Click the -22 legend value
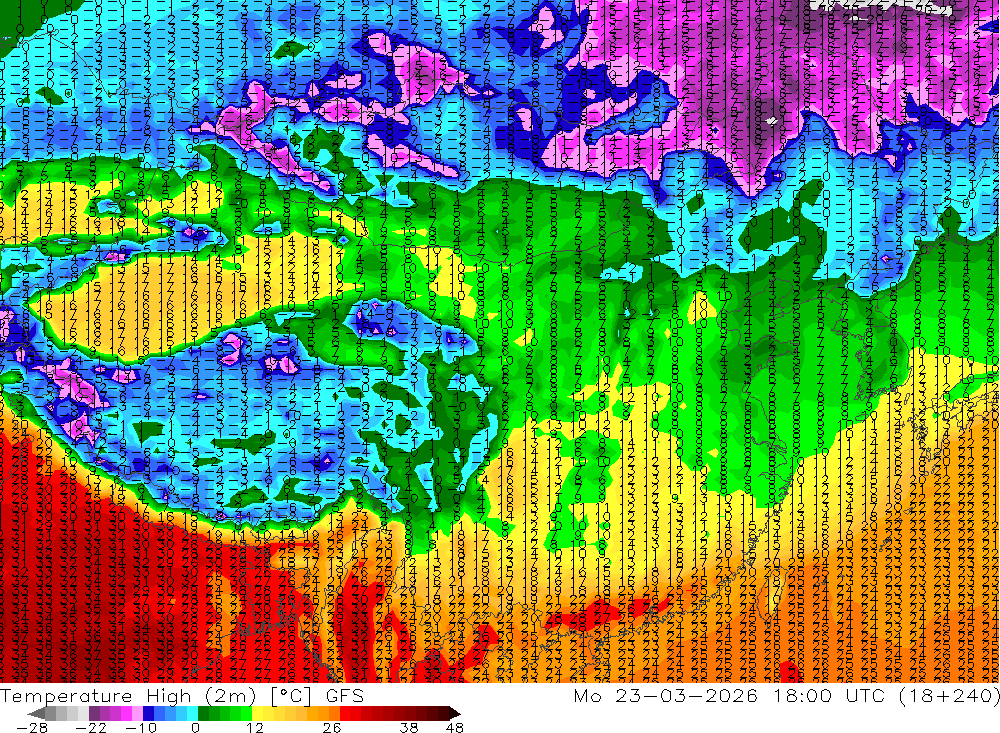The height and width of the screenshot is (733, 1000). tap(91, 728)
